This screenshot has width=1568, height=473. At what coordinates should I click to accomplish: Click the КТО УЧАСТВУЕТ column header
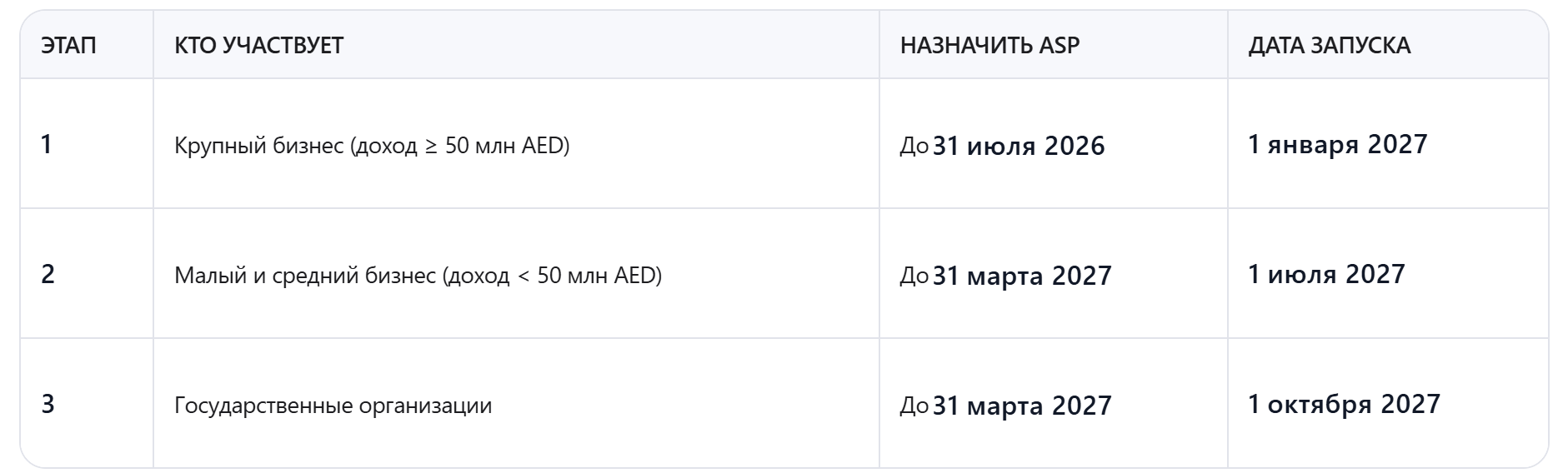point(258,45)
